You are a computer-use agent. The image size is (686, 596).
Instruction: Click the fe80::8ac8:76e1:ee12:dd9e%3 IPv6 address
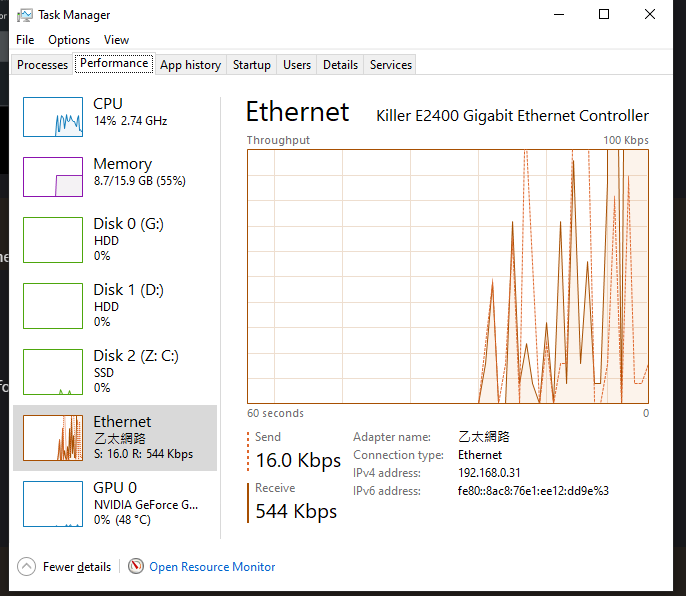point(533,491)
